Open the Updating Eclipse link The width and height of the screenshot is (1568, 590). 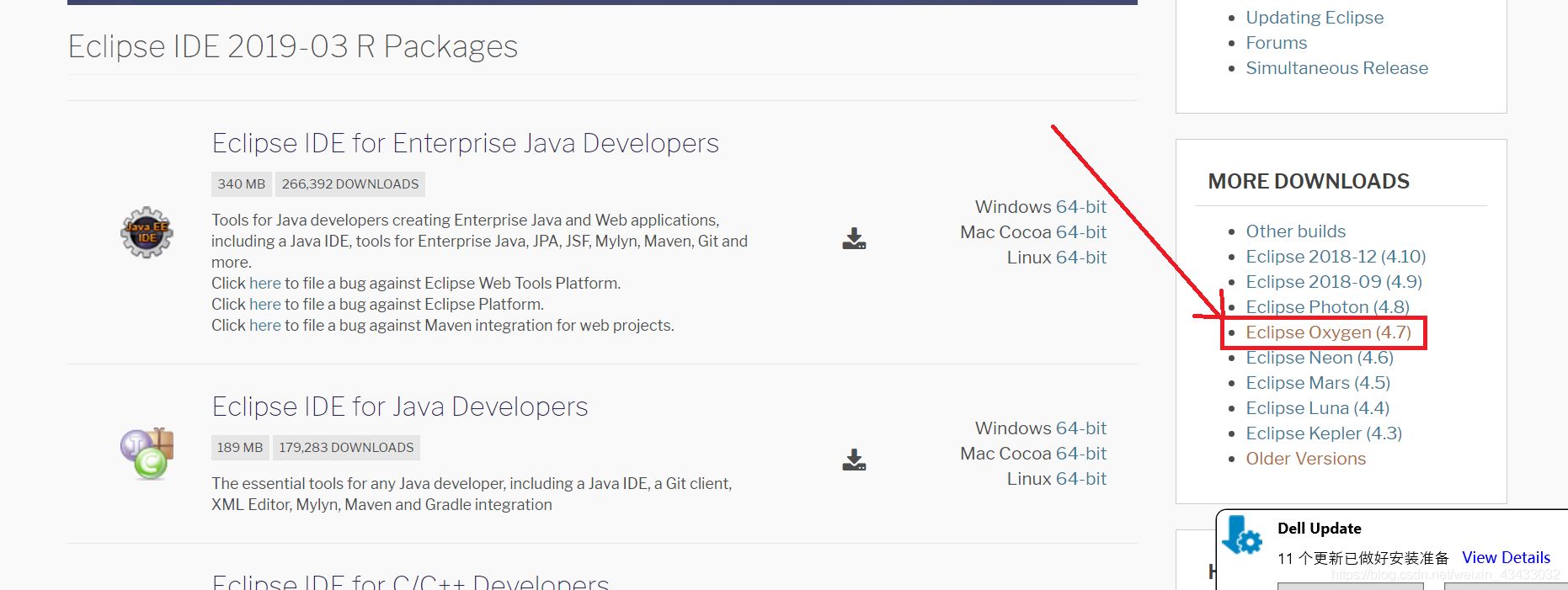tap(1315, 18)
